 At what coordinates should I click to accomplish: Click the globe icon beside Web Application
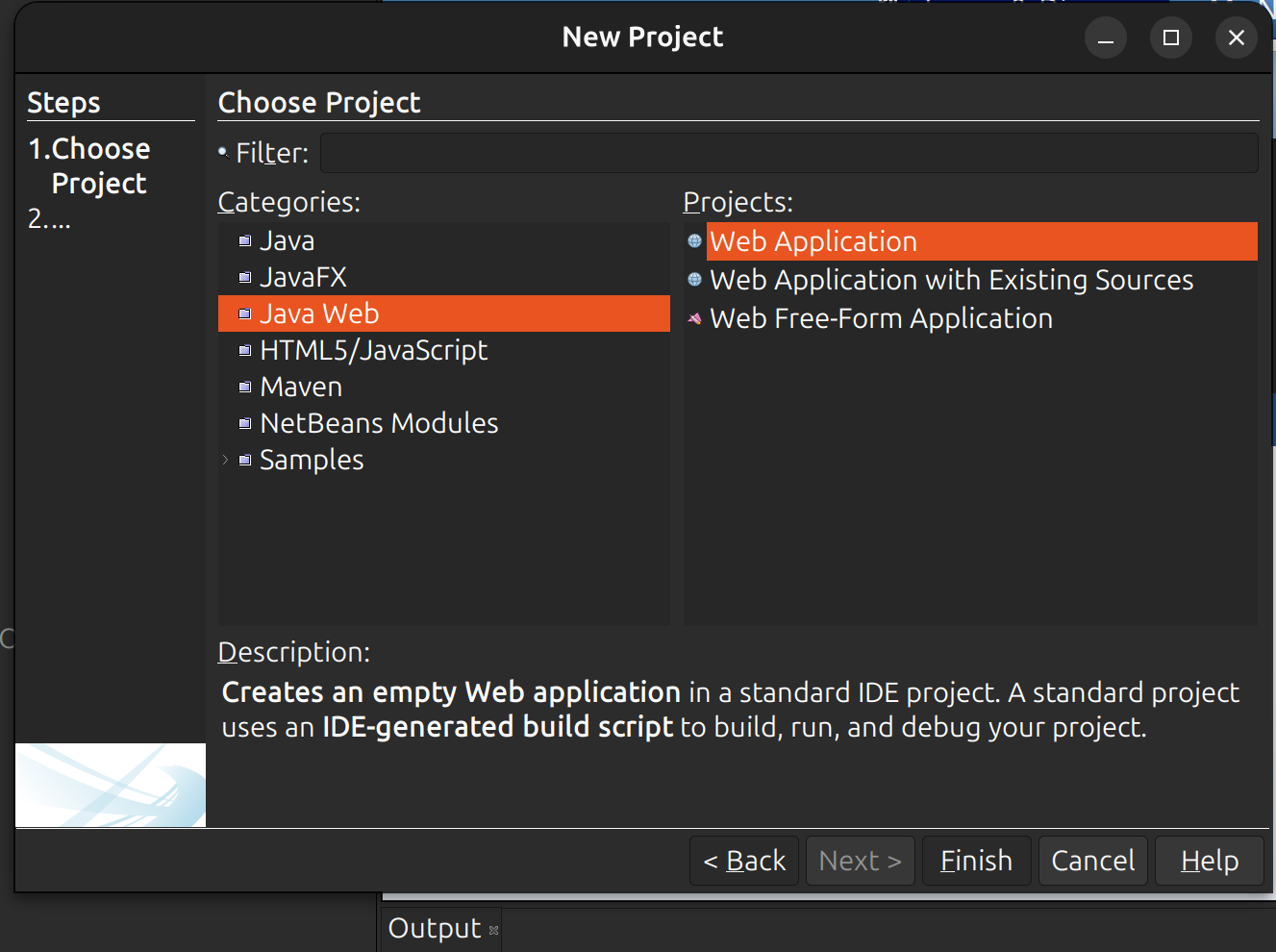[694, 241]
